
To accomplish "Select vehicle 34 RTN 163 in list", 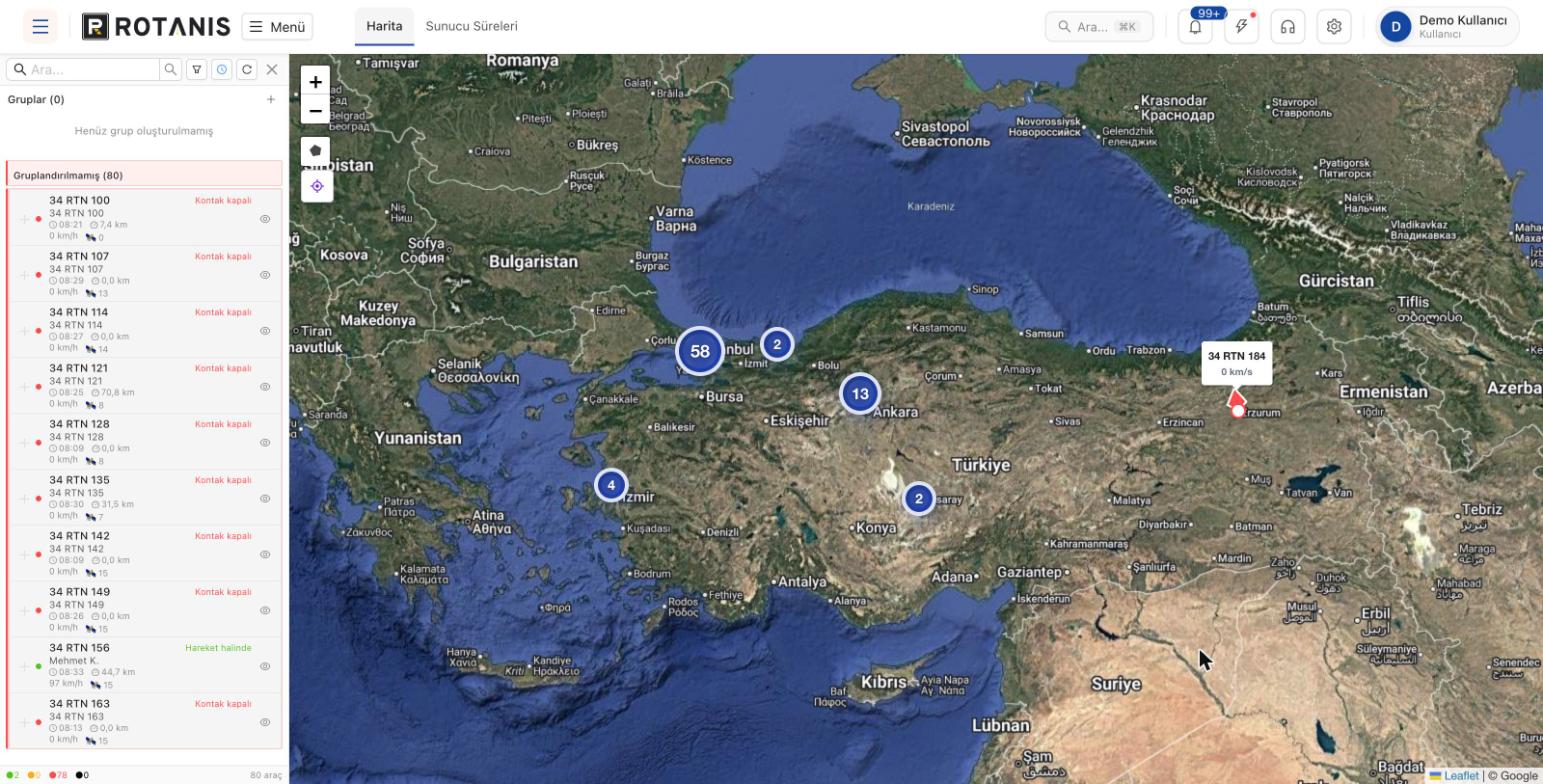I will (144, 722).
